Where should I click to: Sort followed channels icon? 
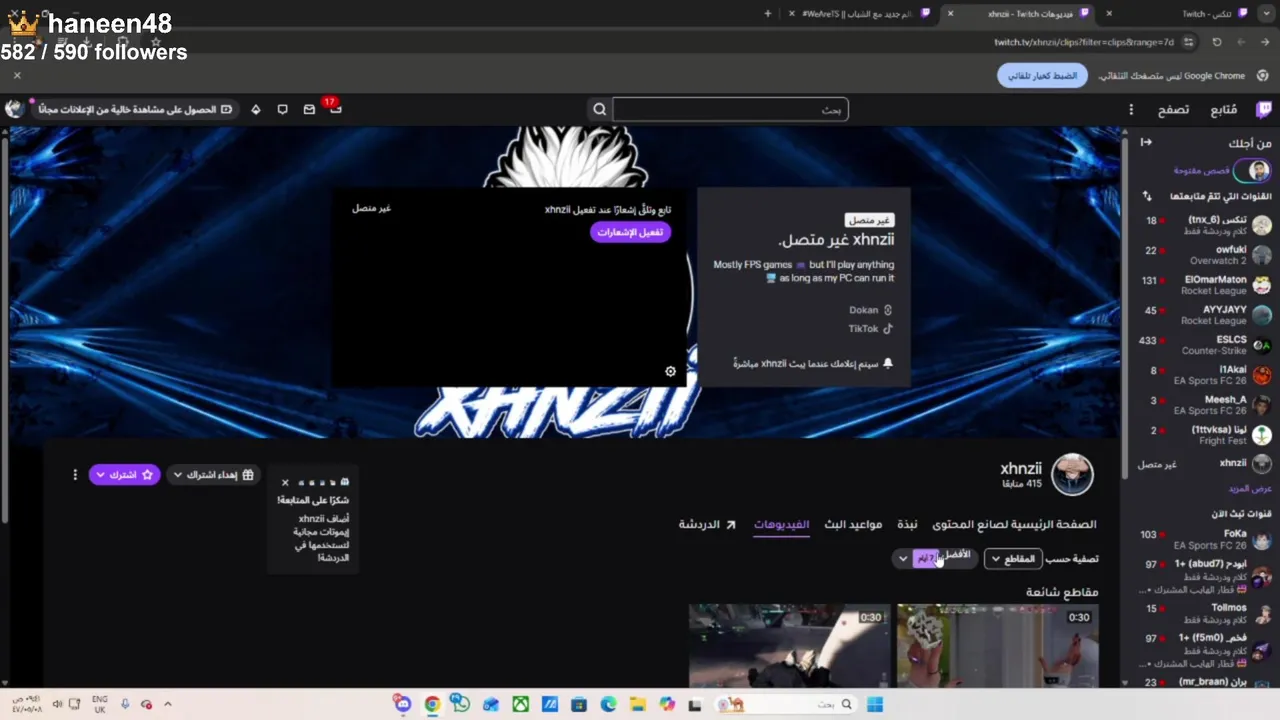tap(1147, 196)
